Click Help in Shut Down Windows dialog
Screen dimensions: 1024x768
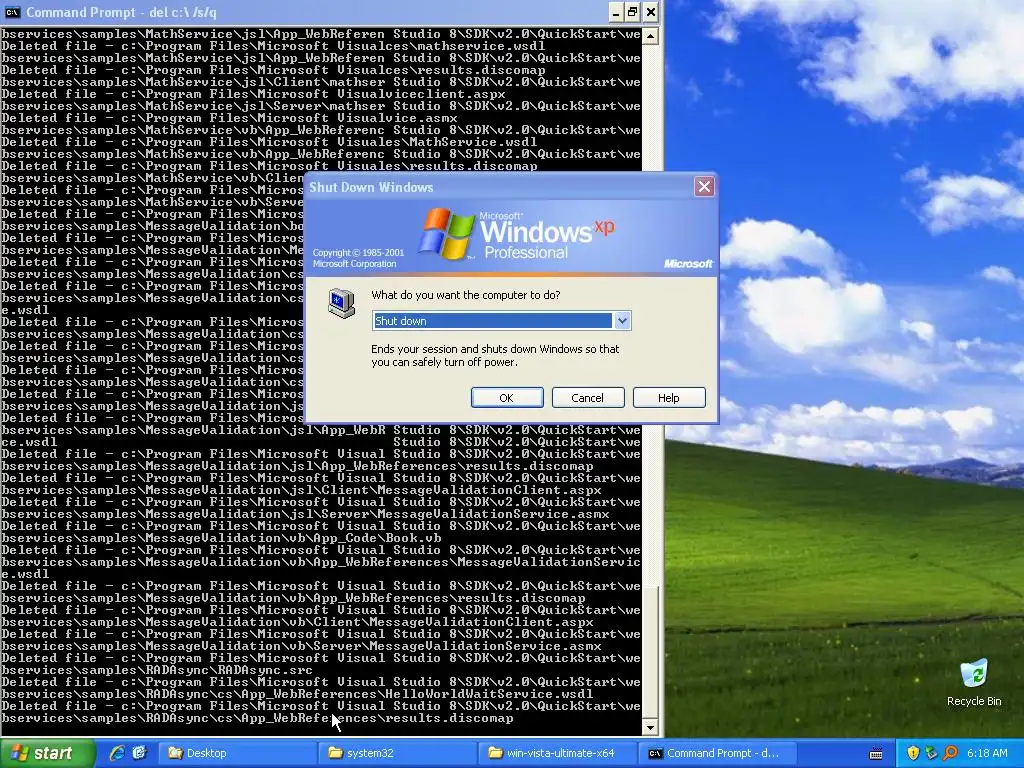click(x=669, y=398)
